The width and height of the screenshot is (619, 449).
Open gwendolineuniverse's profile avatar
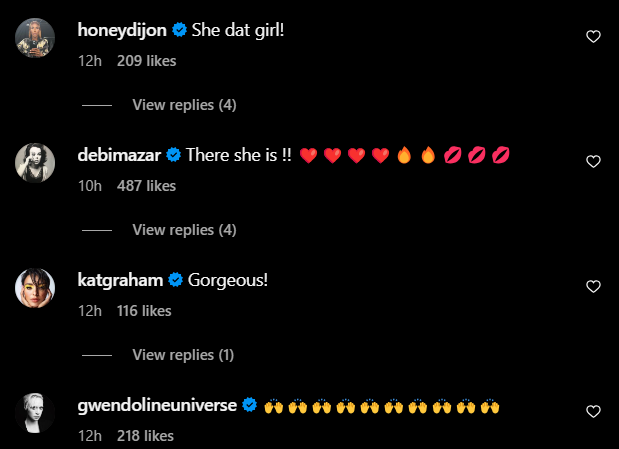pos(35,413)
